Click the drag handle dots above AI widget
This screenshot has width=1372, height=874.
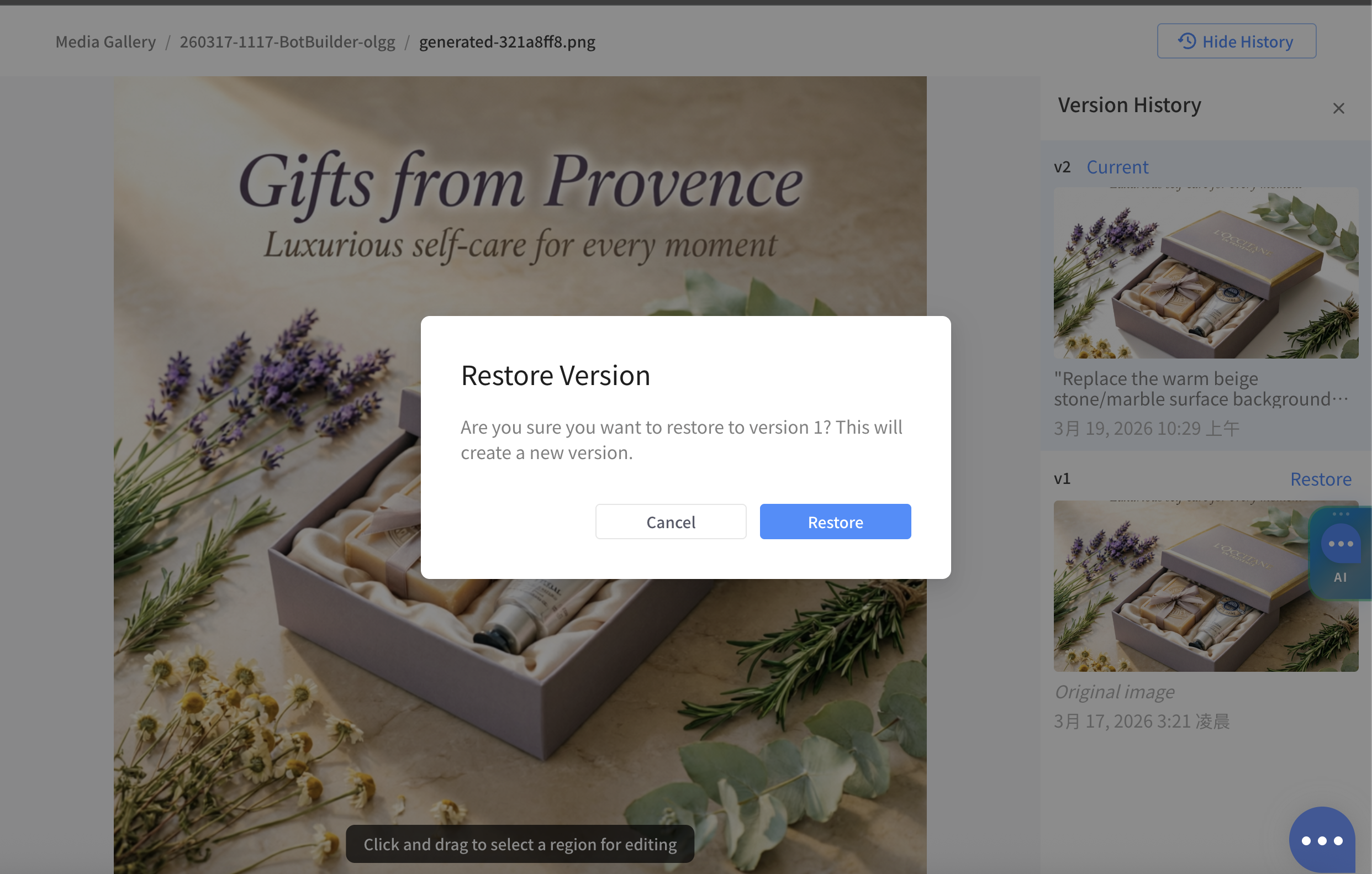click(x=1340, y=513)
